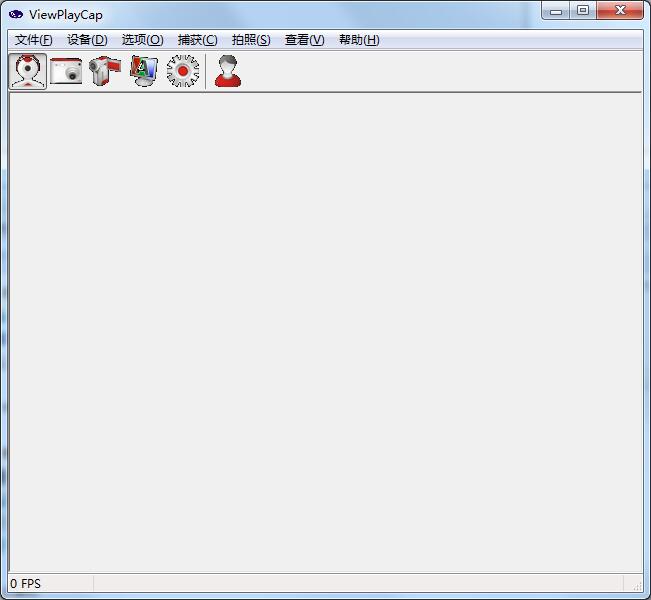This screenshot has height=600, width=651.
Task: Click the 0 FPS status bar text
Action: tap(25, 584)
